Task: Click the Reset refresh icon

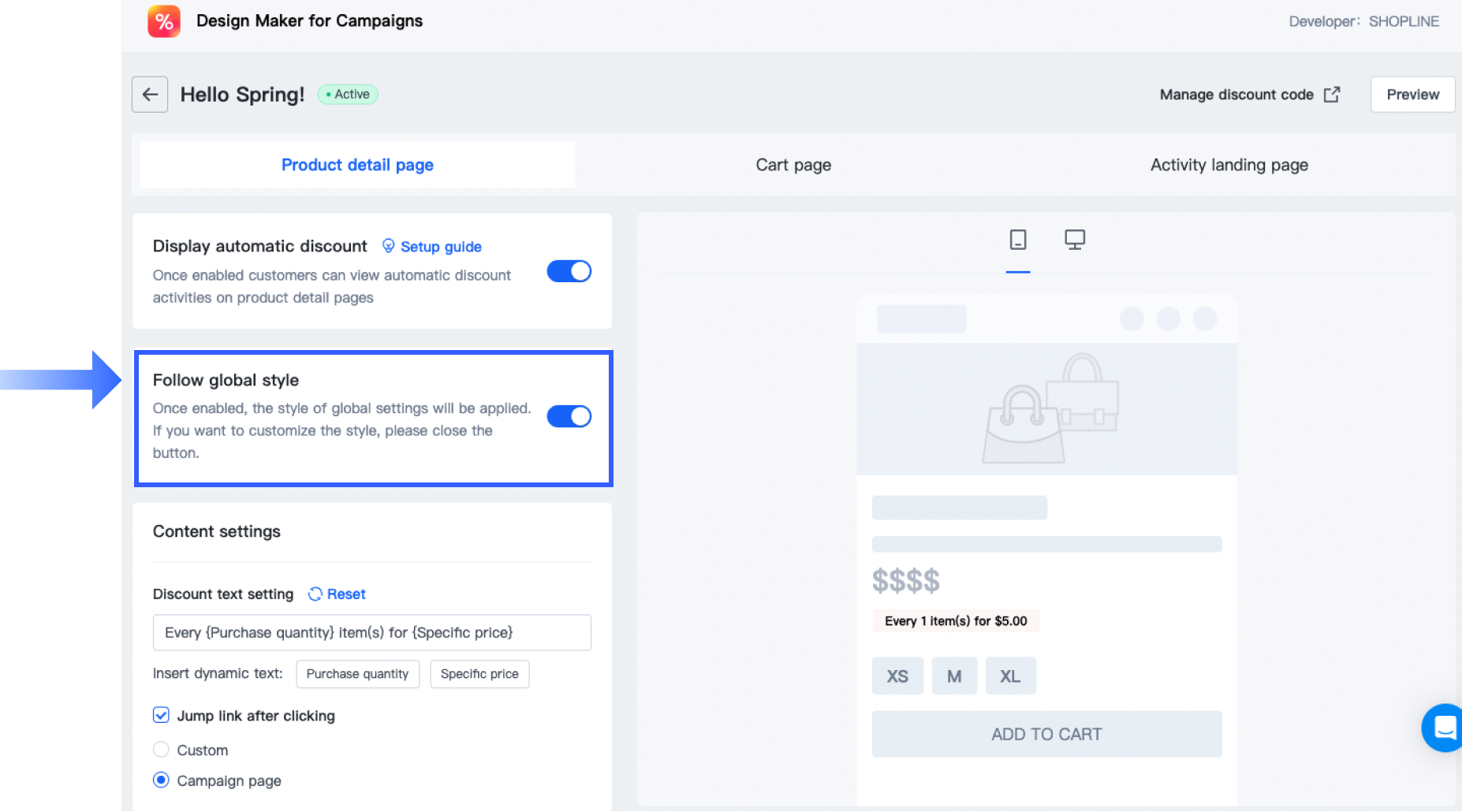Action: pos(315,594)
